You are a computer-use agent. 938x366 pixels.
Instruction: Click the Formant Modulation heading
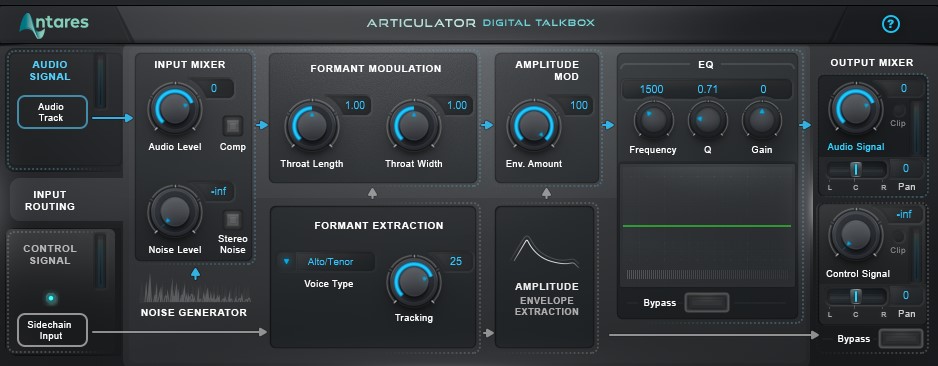[376, 69]
